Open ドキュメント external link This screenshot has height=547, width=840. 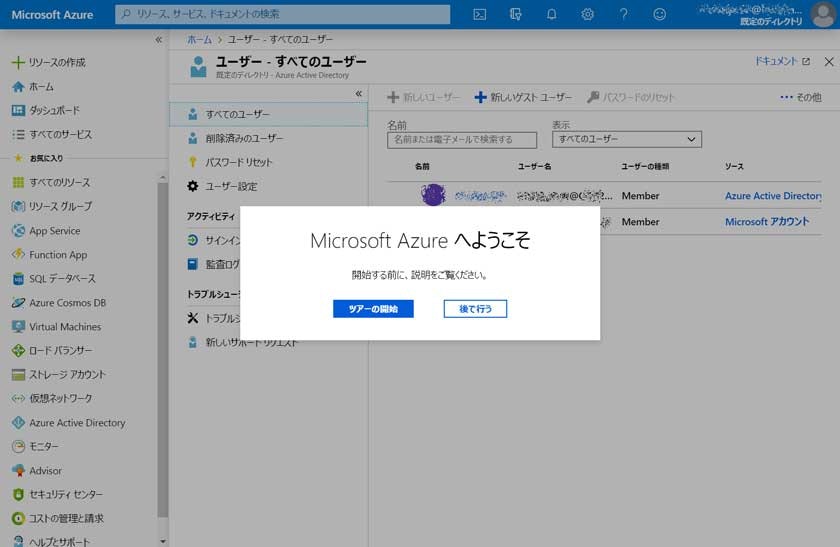coord(782,61)
